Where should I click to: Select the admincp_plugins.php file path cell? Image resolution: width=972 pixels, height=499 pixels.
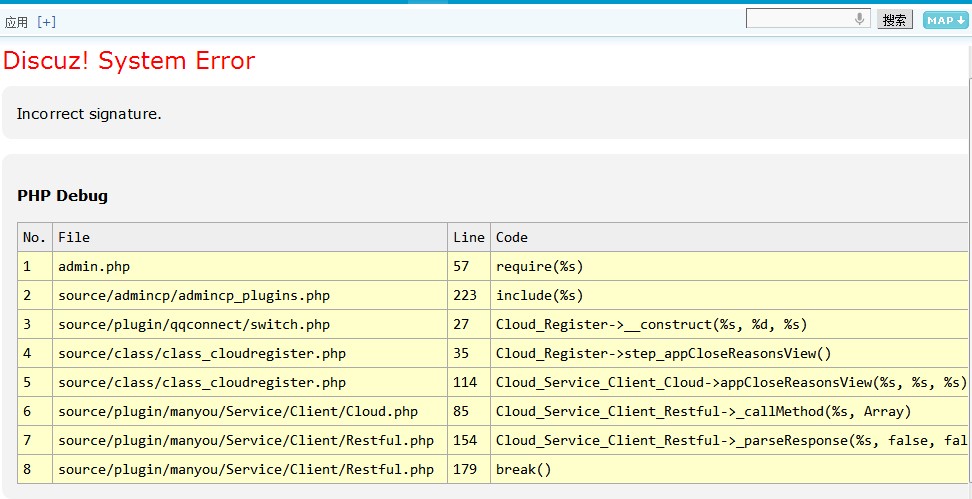194,295
